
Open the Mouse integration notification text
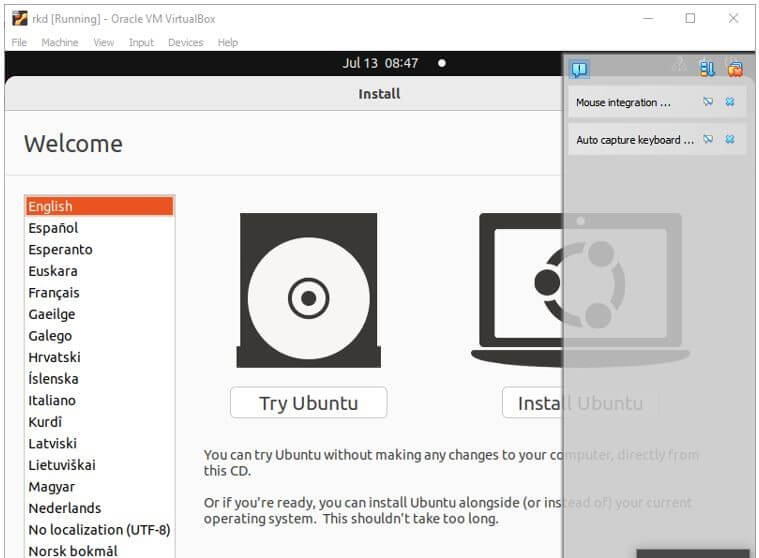tap(623, 103)
